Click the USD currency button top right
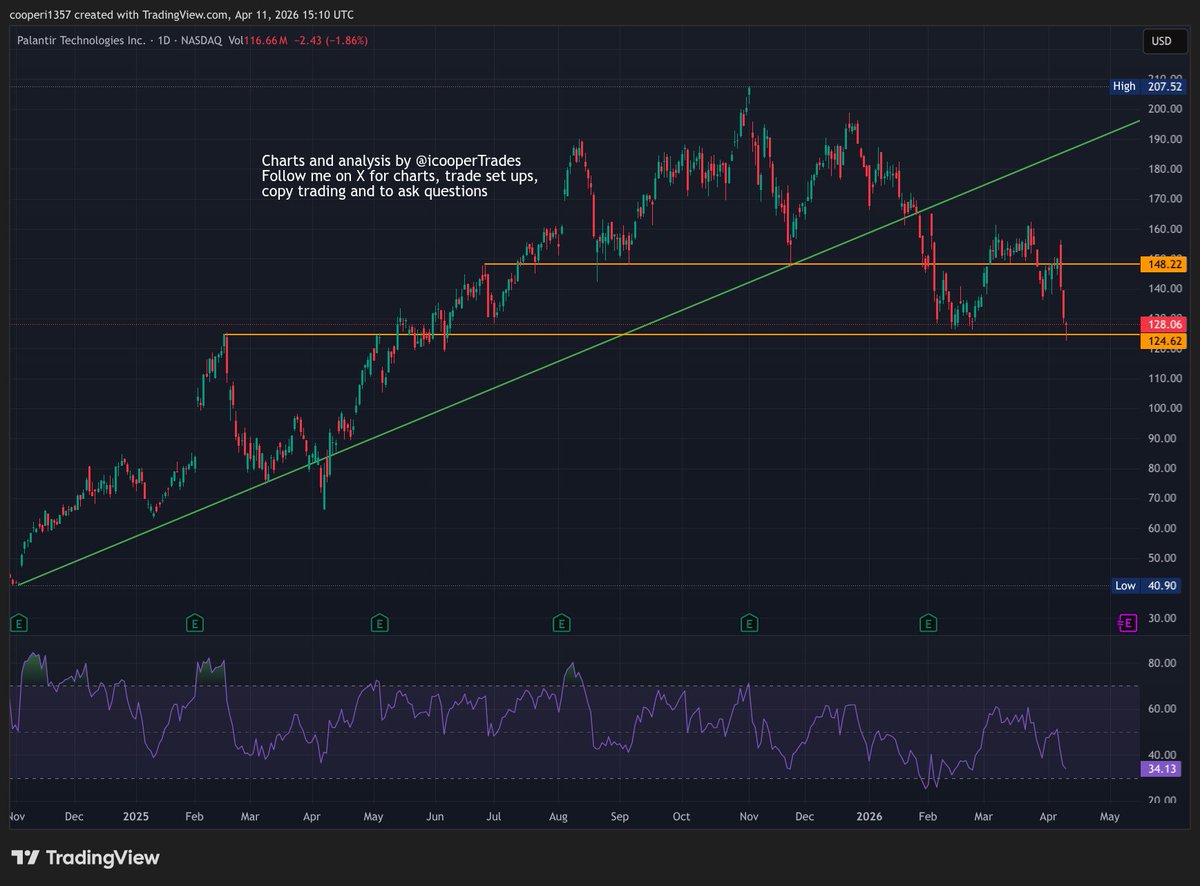This screenshot has height=886, width=1200. pos(1165,41)
